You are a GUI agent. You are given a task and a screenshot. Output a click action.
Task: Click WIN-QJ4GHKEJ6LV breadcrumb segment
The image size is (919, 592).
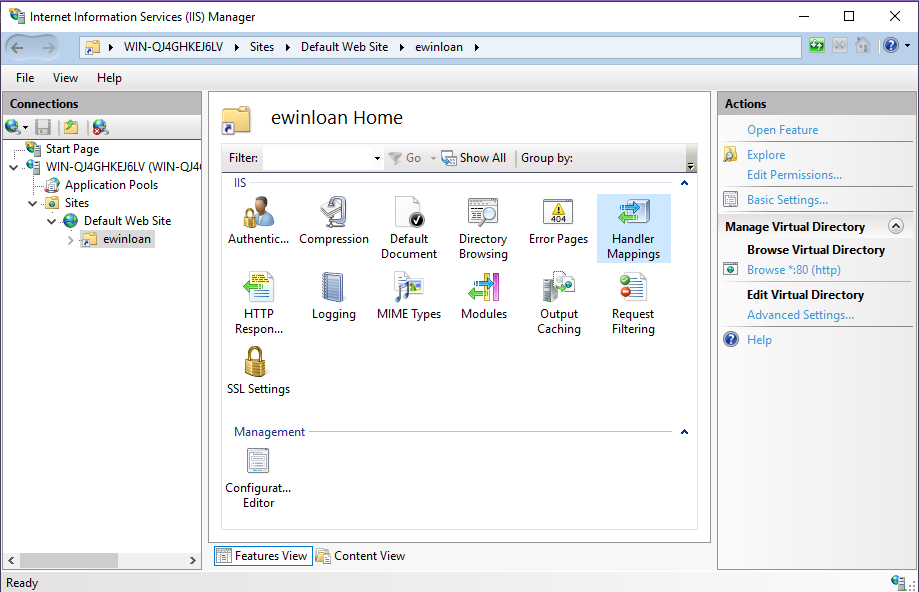click(x=173, y=47)
